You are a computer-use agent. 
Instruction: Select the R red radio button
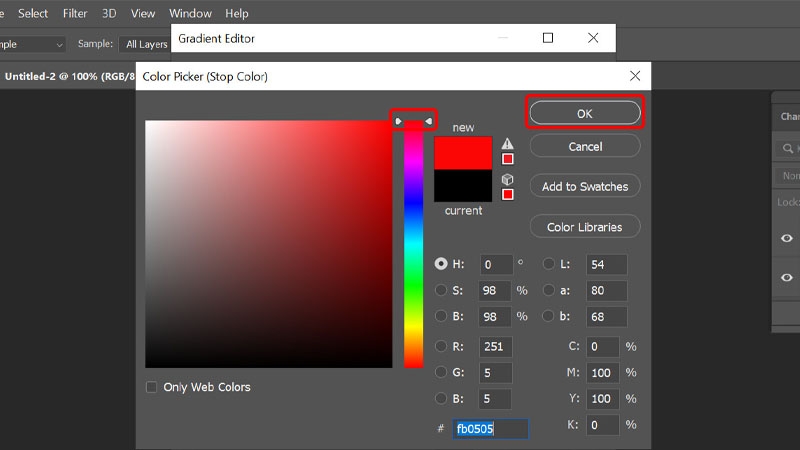pos(441,346)
